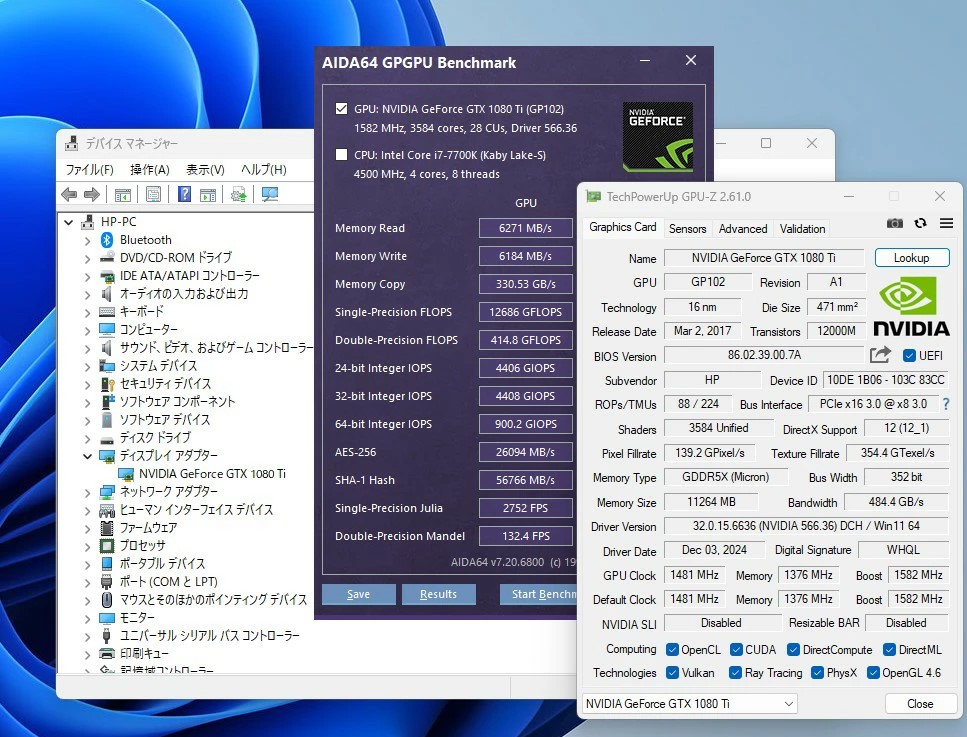Uncheck the GPU NVIDIA GeForce GTX 1080 Ti checkbox
Image resolution: width=967 pixels, height=737 pixels.
(341, 109)
